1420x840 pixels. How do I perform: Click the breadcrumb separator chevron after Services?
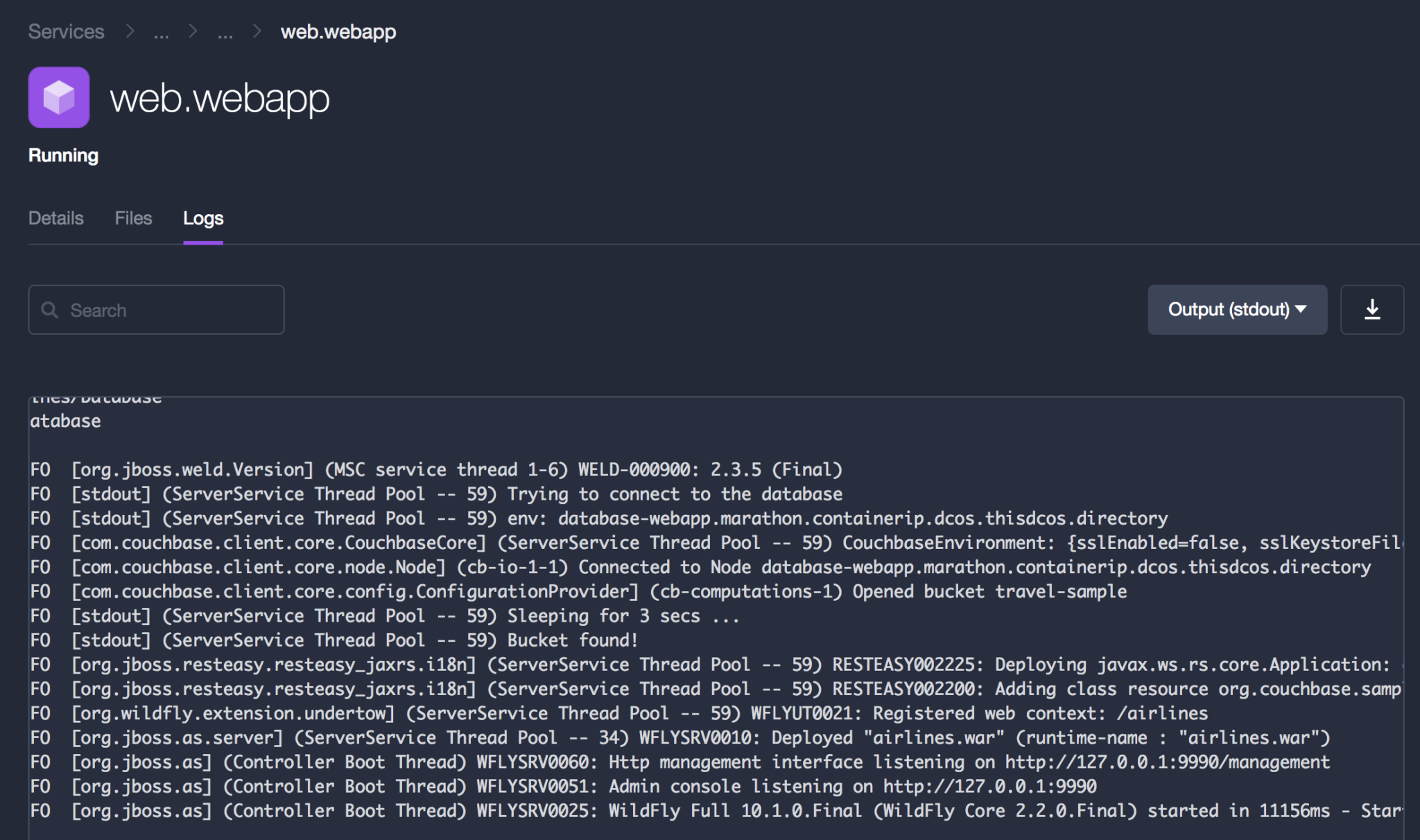click(130, 31)
